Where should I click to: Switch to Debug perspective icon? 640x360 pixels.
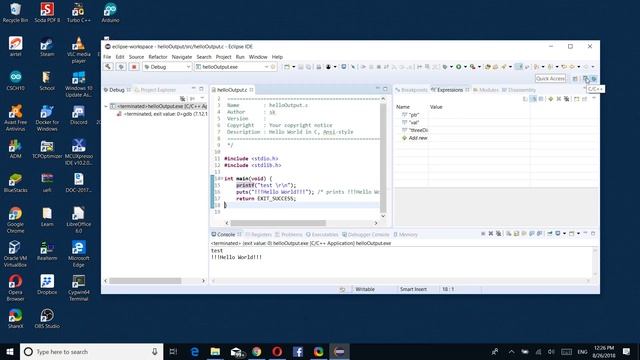[x=594, y=79]
